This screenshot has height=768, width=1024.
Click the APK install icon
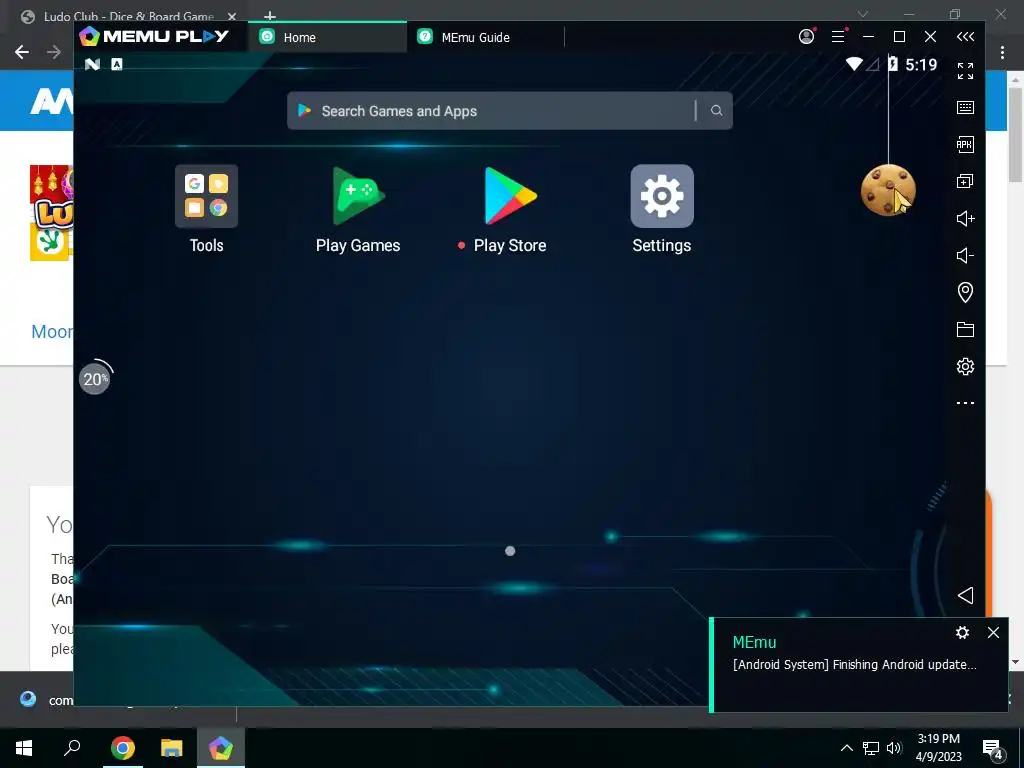click(x=965, y=144)
